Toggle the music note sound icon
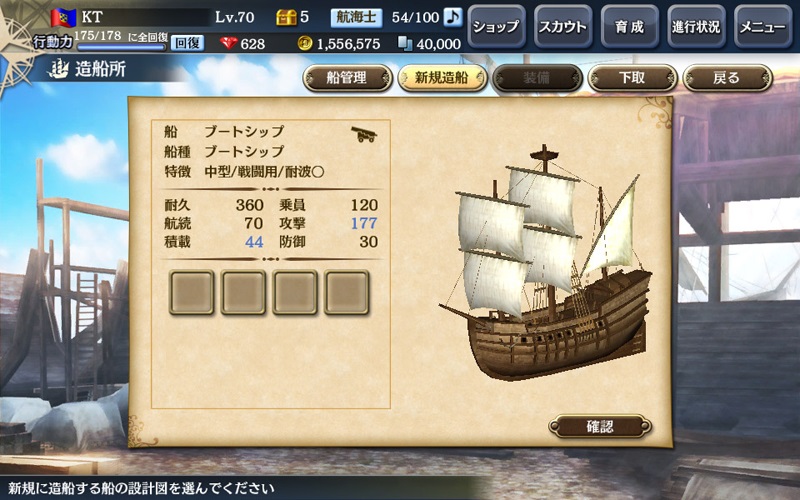Screen dimensions: 800x500 (x=452, y=17)
